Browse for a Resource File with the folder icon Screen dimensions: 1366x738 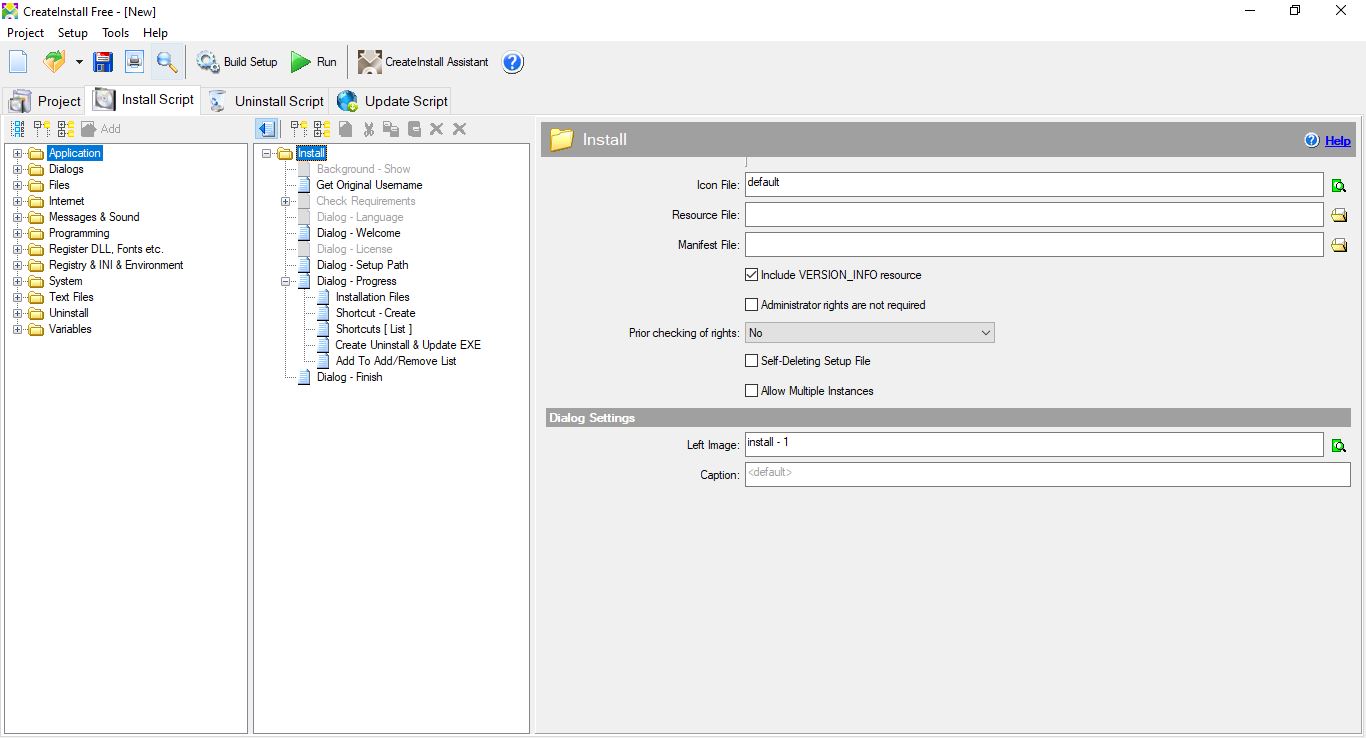pos(1339,215)
